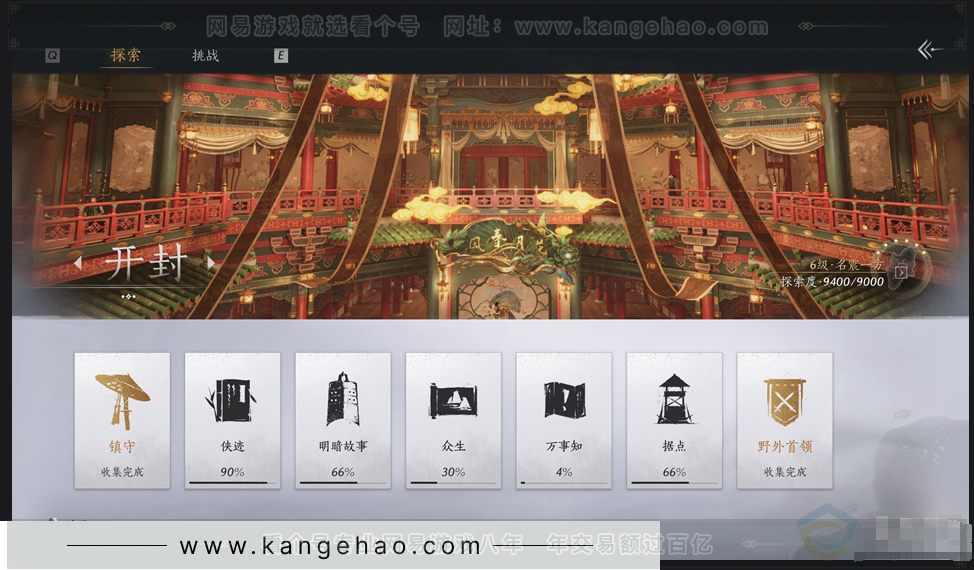The image size is (974, 570).
Task: Switch to the 探索 tab
Action: tap(125, 55)
